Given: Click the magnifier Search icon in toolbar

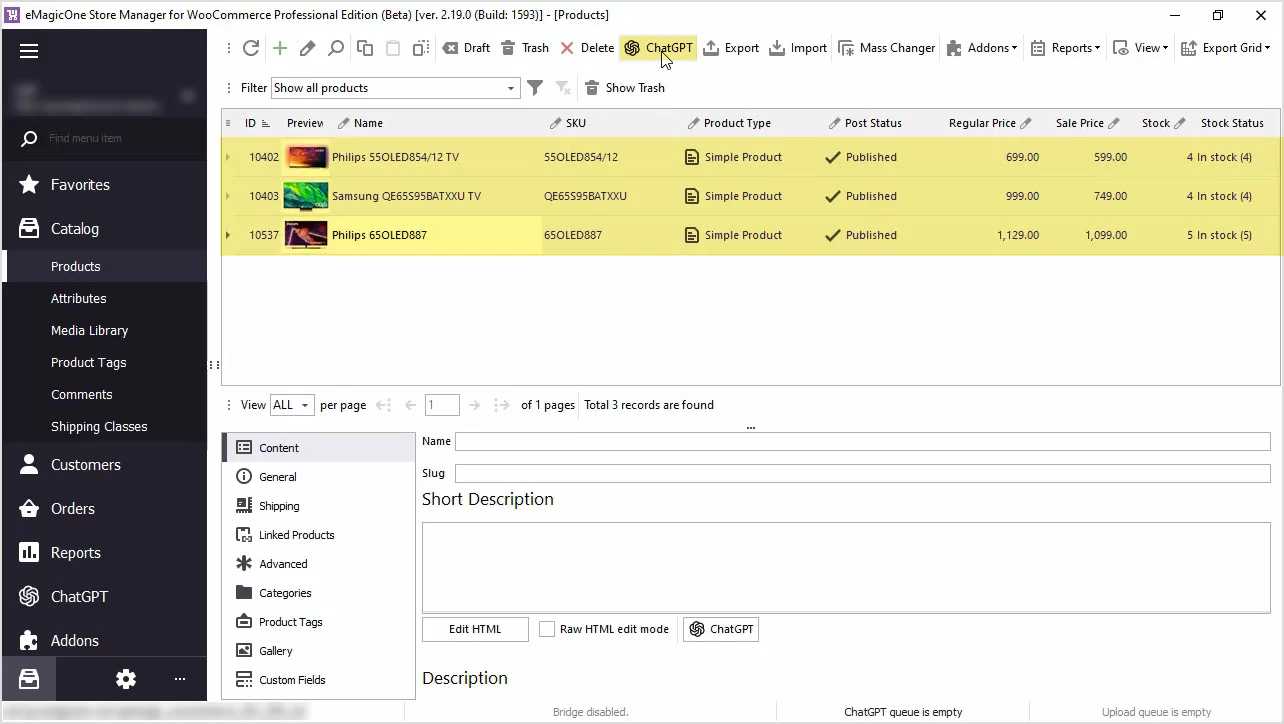Looking at the screenshot, I should 336,48.
